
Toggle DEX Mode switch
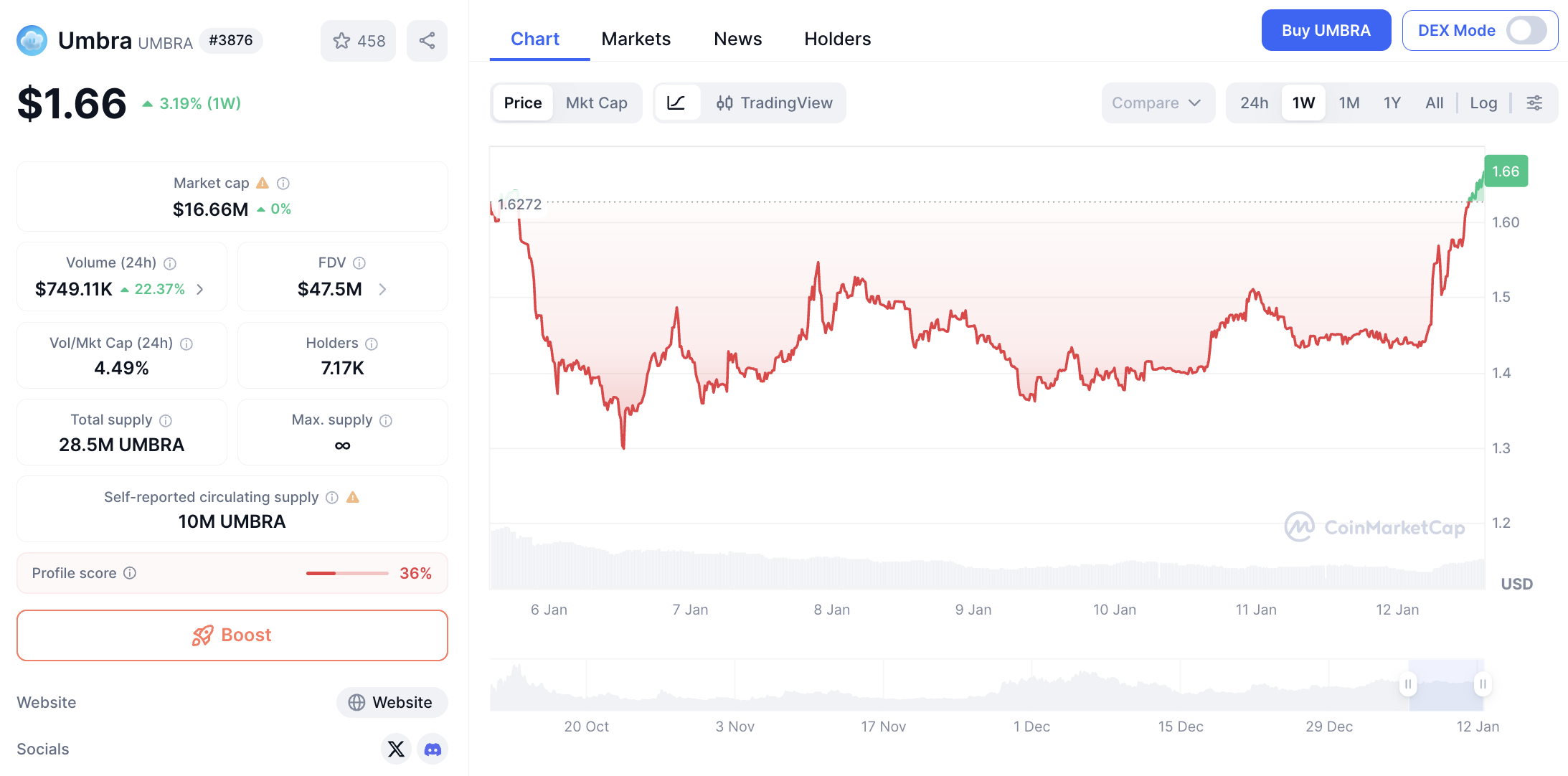1526,30
